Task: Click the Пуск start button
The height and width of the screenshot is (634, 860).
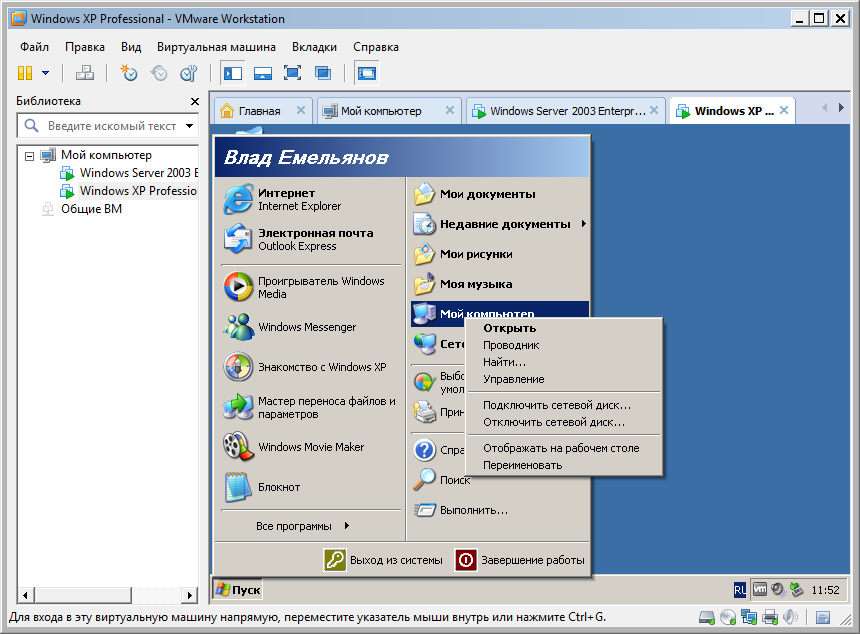Action: tap(238, 590)
